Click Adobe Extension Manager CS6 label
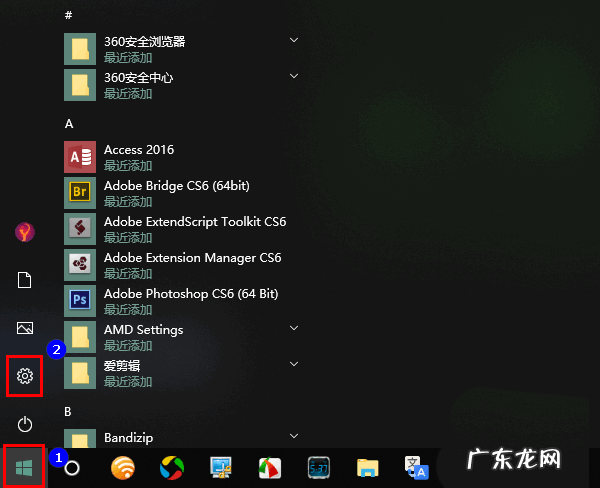The height and width of the screenshot is (488, 600). pyautogui.click(x=193, y=258)
